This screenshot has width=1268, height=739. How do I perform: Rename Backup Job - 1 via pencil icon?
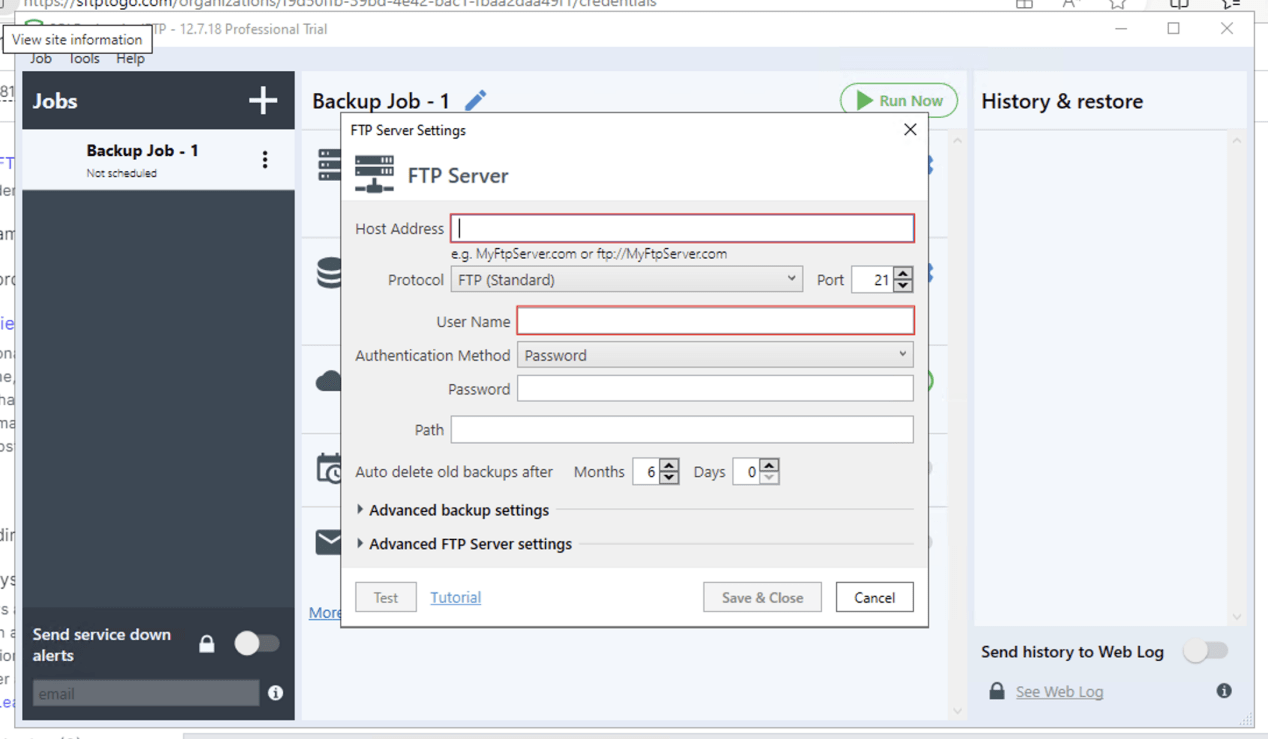pos(475,99)
